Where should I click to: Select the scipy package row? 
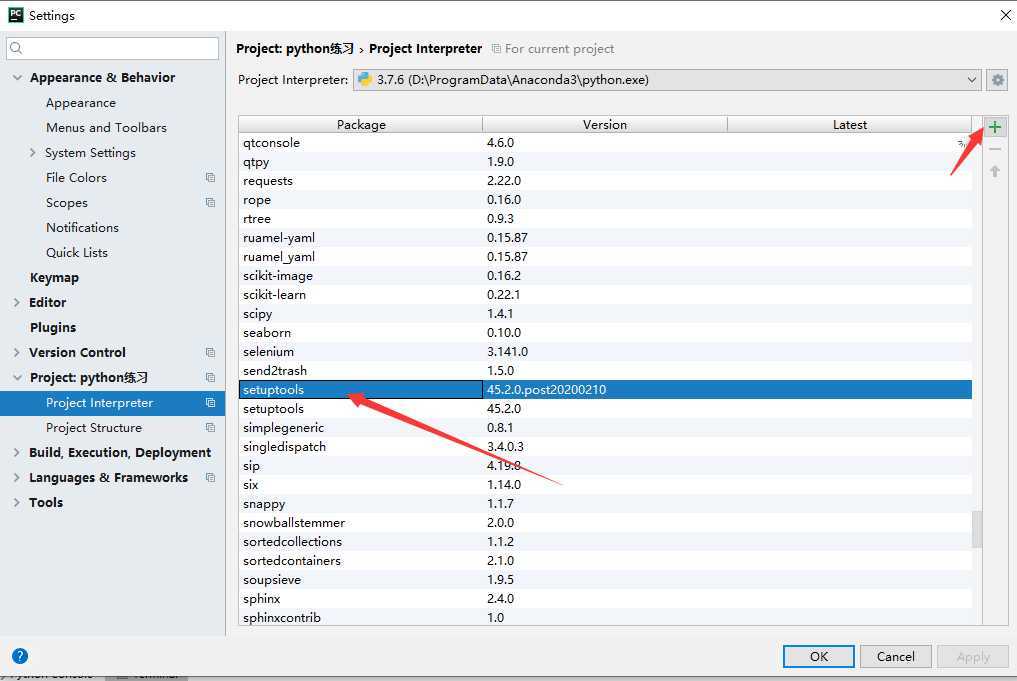coord(605,314)
